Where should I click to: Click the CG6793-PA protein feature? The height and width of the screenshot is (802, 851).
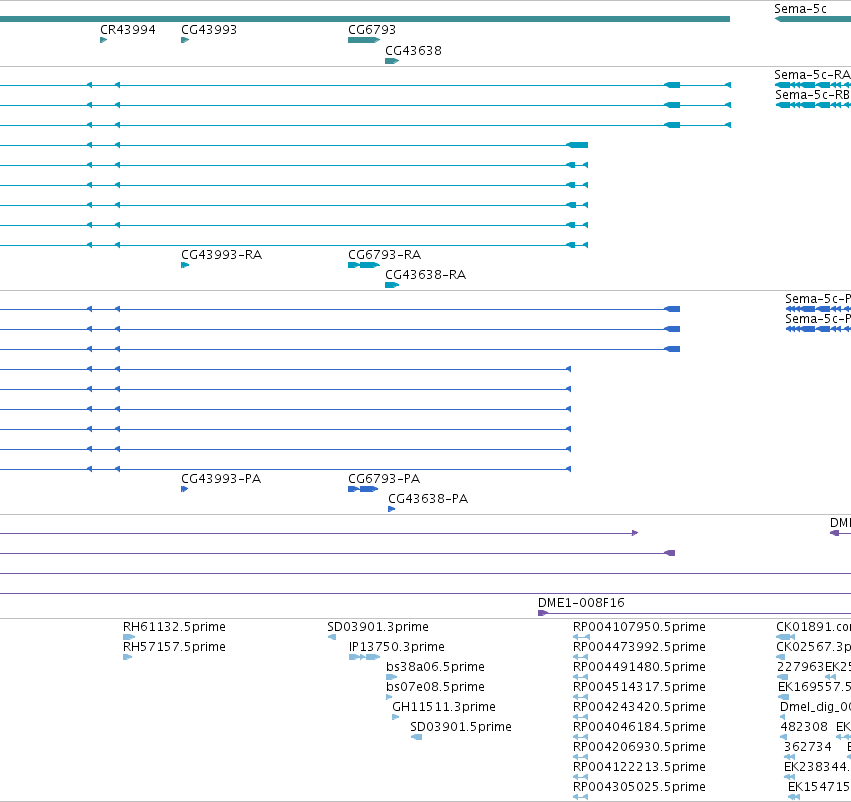(x=363, y=489)
